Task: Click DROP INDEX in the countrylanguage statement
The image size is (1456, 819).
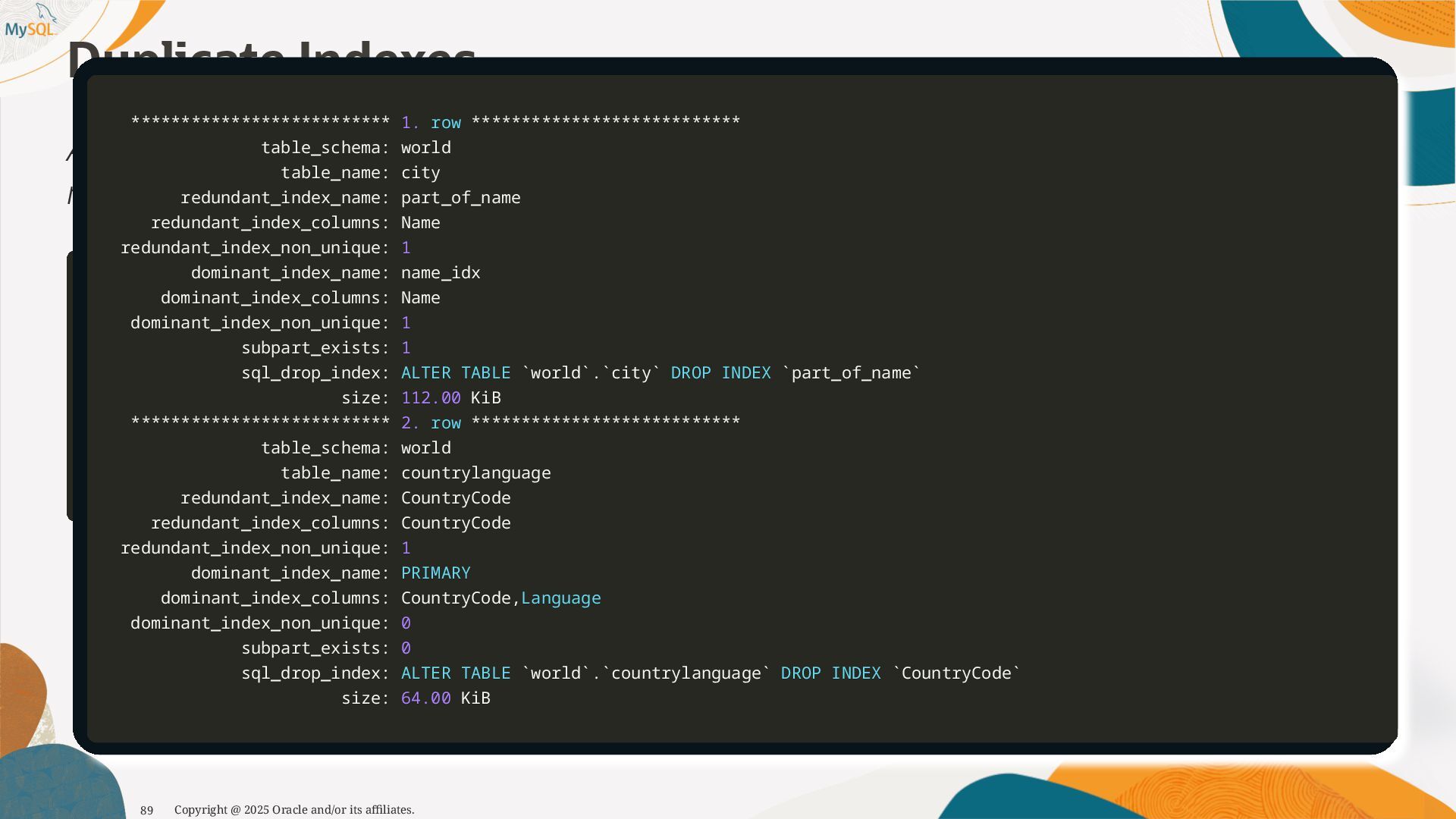Action: (x=830, y=673)
